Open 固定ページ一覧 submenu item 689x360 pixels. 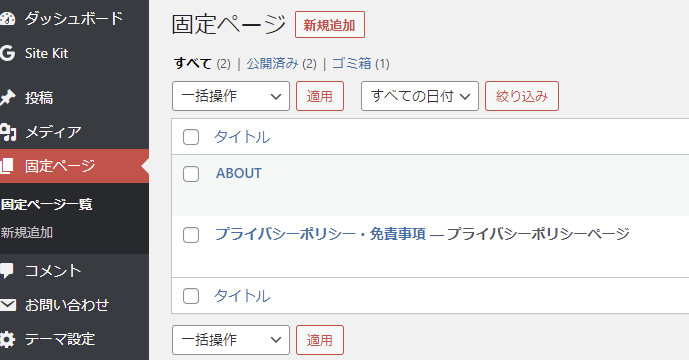click(47, 204)
